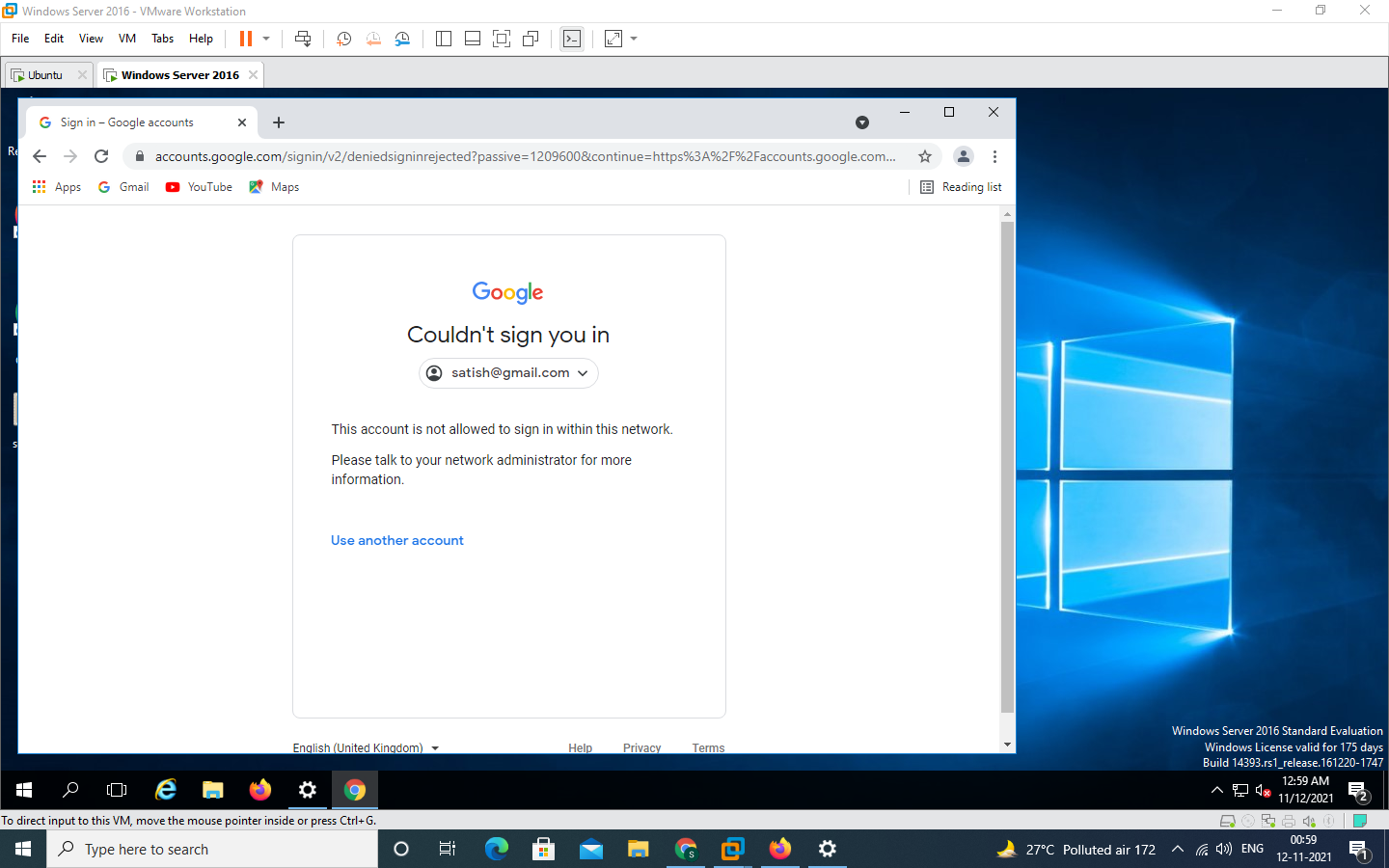Image resolution: width=1389 pixels, height=868 pixels.
Task: Open Maps bookmark
Action: pyautogui.click(x=274, y=187)
